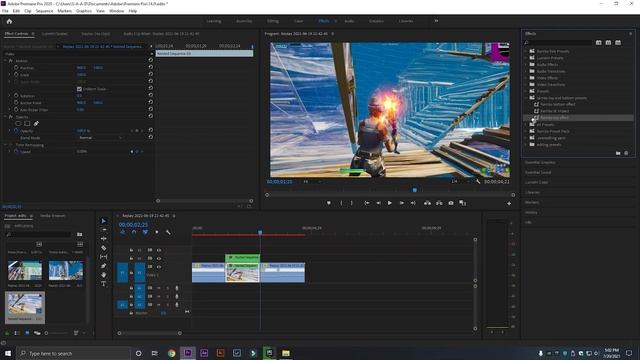Toggle YUV Effects filter
640x360 pixels.
tap(618, 42)
